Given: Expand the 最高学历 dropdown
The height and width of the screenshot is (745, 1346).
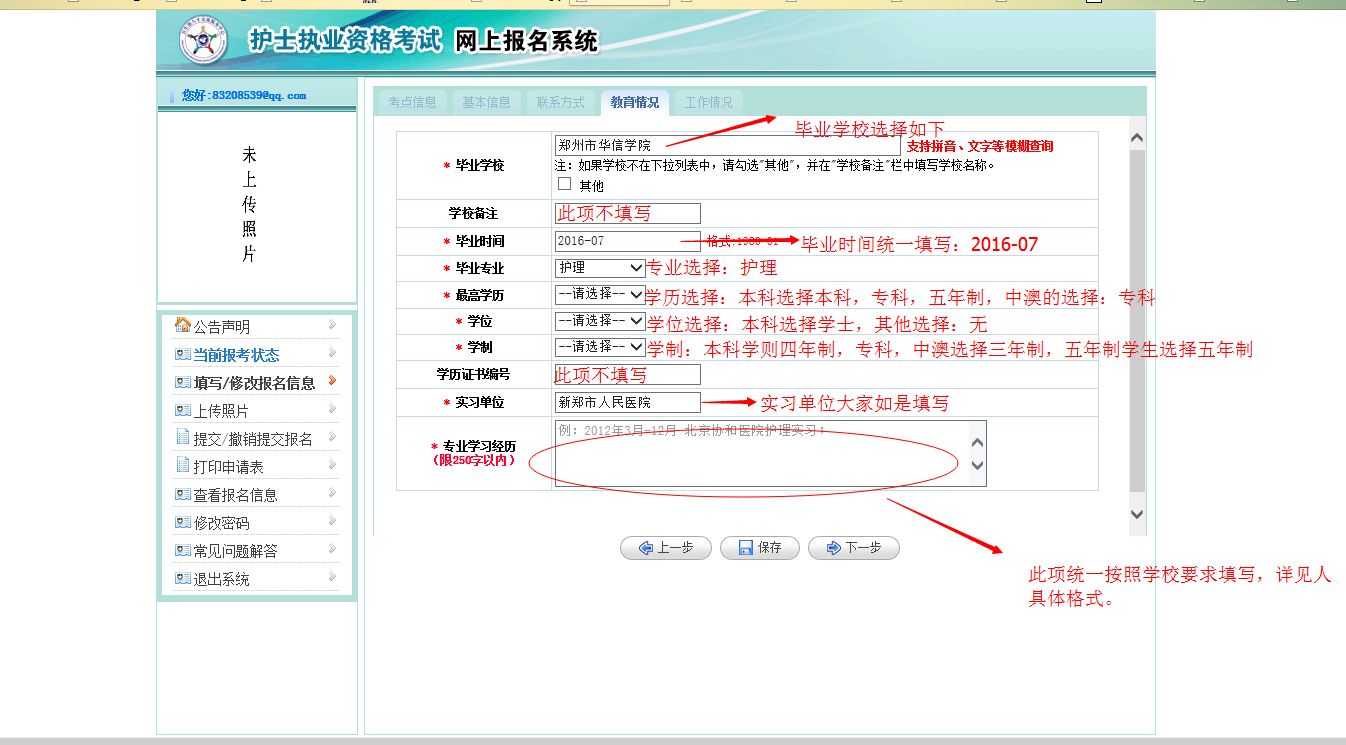Looking at the screenshot, I should [x=600, y=295].
